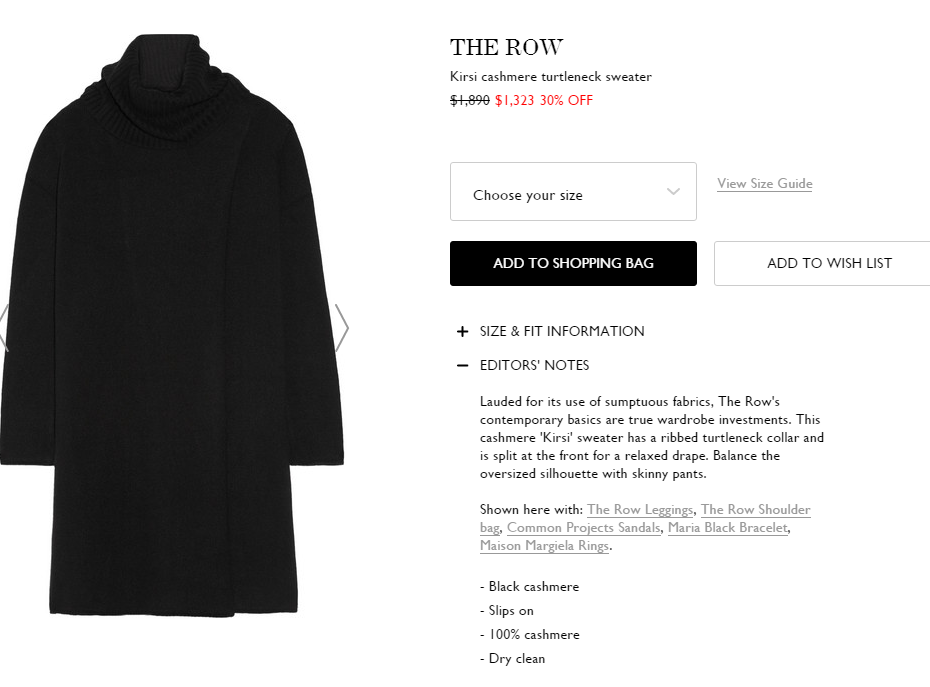Viewport: 930px width, 687px height.
Task: Click the previous image arrow
Action: pyautogui.click(x=3, y=328)
